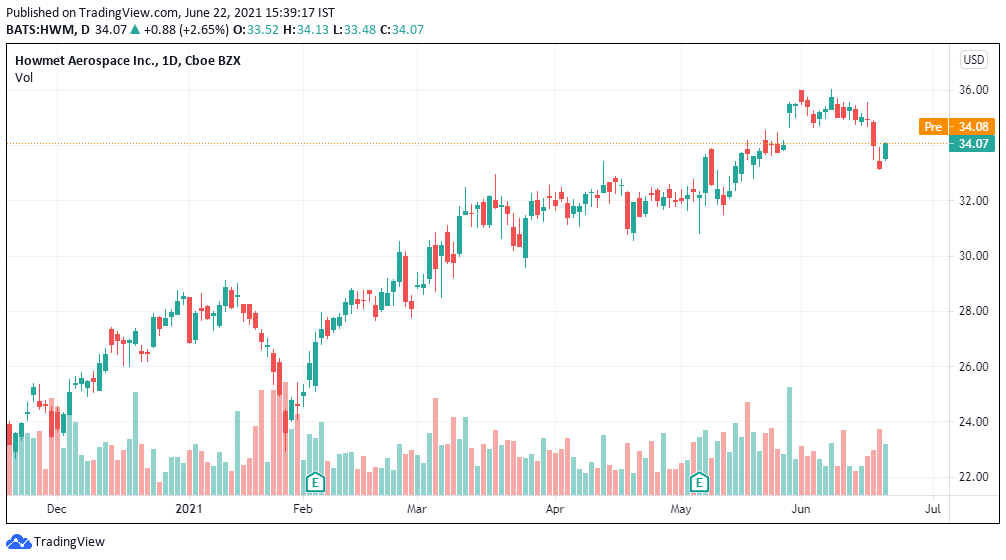The width and height of the screenshot is (1006, 560).
Task: Click the C:34.07 close value
Action: point(402,30)
